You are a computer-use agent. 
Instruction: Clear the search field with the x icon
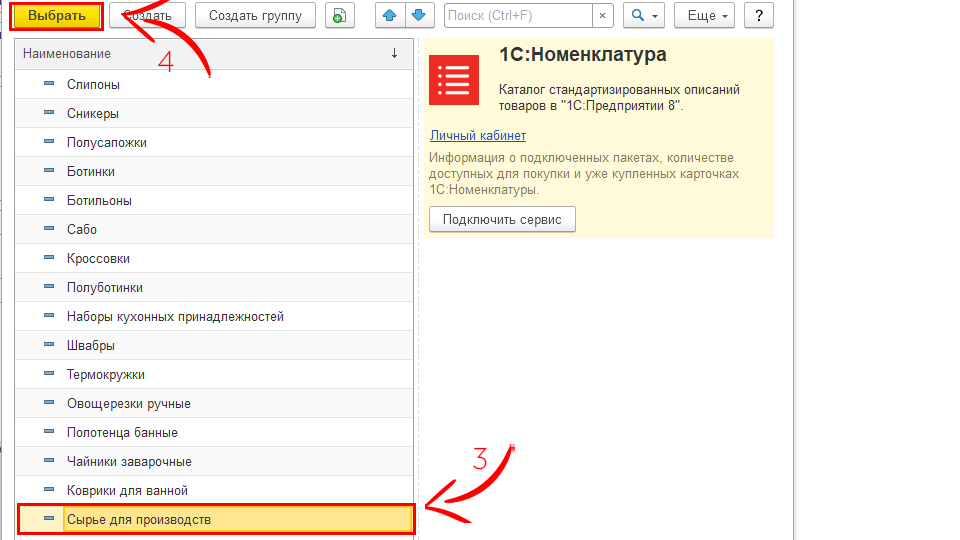tap(603, 16)
